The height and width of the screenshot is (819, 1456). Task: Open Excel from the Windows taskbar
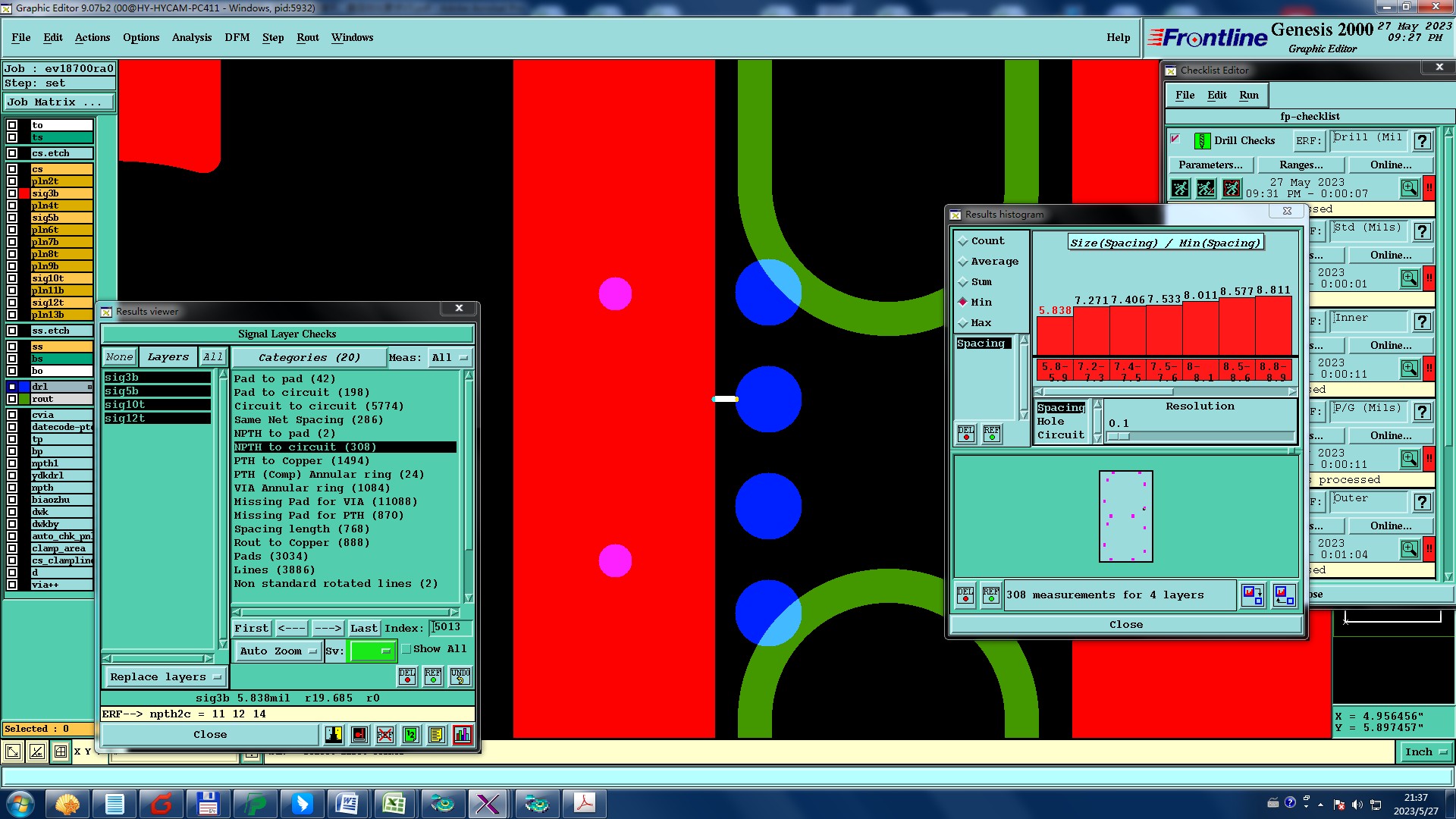point(394,803)
